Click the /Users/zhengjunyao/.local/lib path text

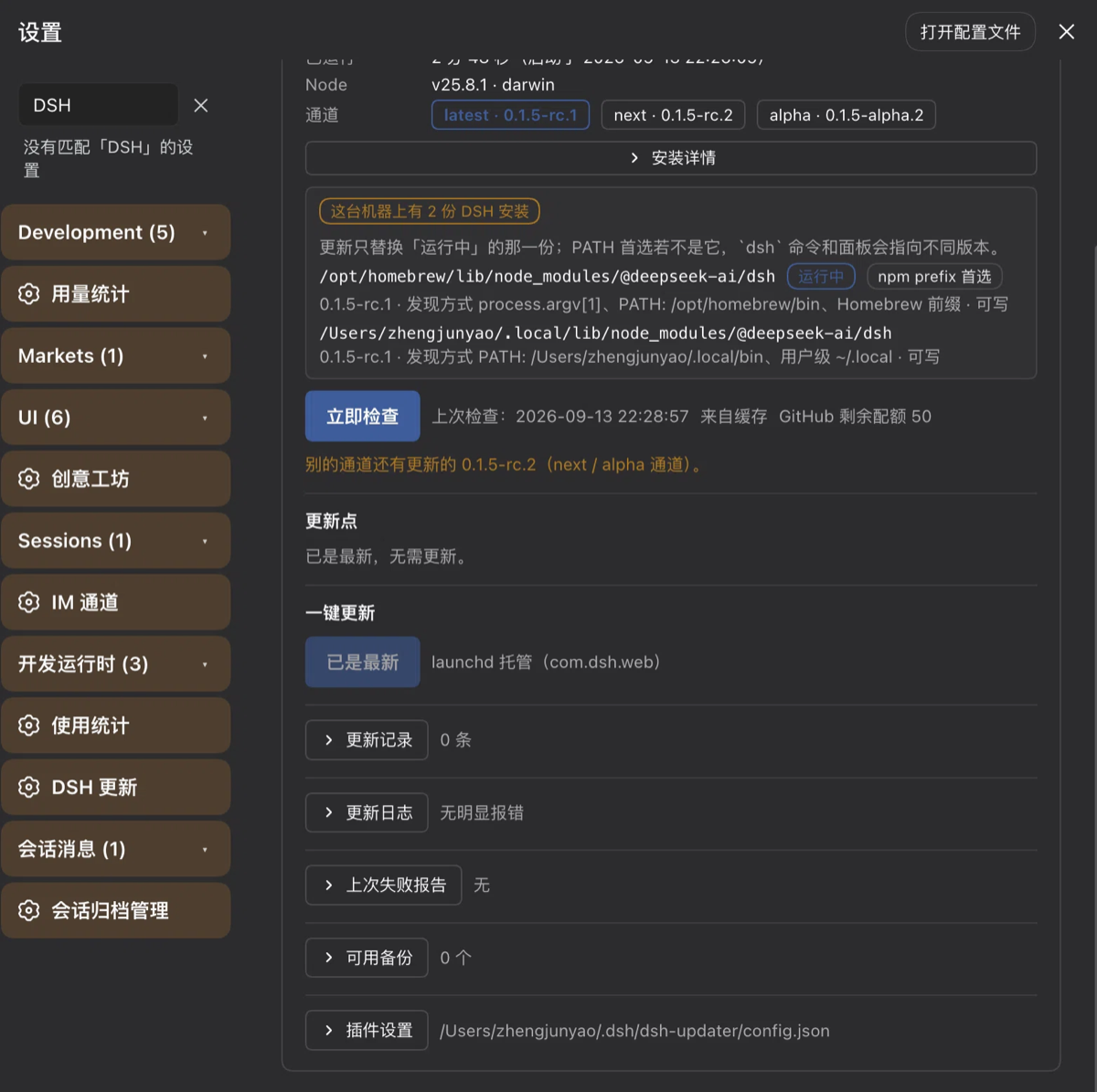605,333
